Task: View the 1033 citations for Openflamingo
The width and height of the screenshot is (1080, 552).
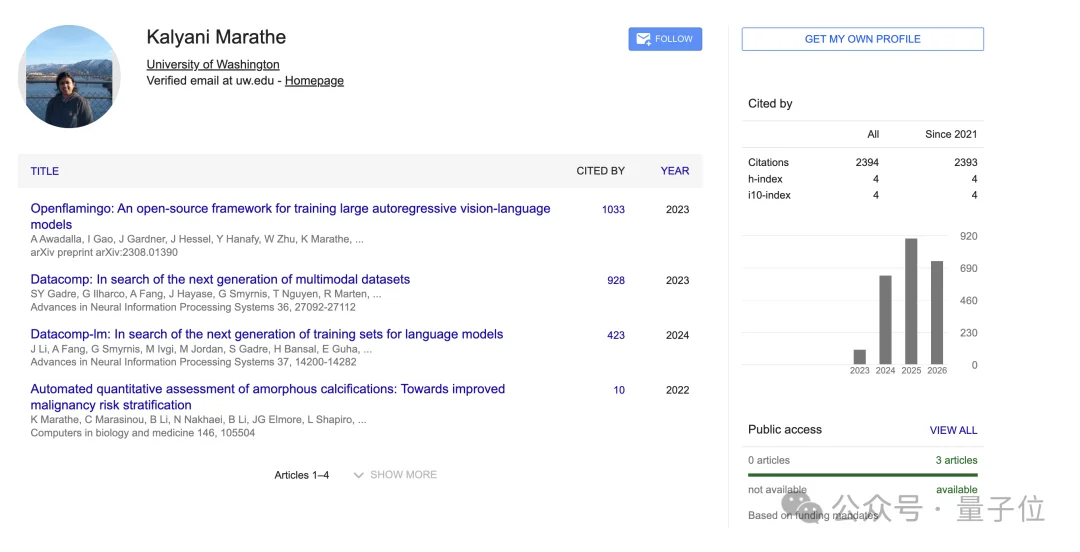Action: click(613, 209)
